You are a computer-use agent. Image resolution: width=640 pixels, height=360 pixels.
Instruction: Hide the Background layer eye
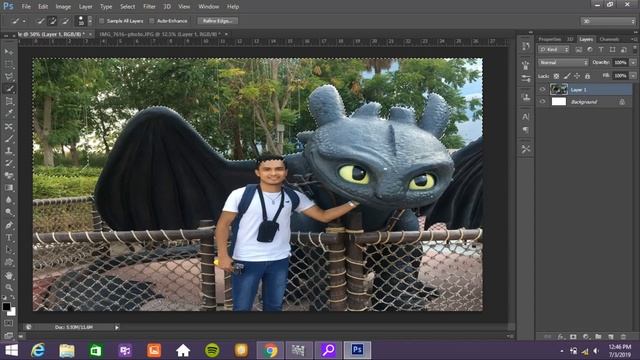[x=542, y=102]
